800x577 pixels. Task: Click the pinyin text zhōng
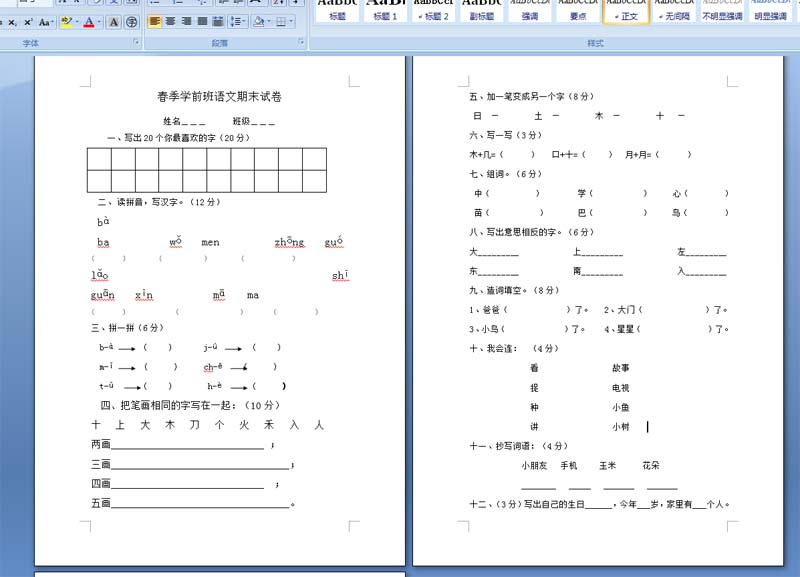(x=289, y=242)
